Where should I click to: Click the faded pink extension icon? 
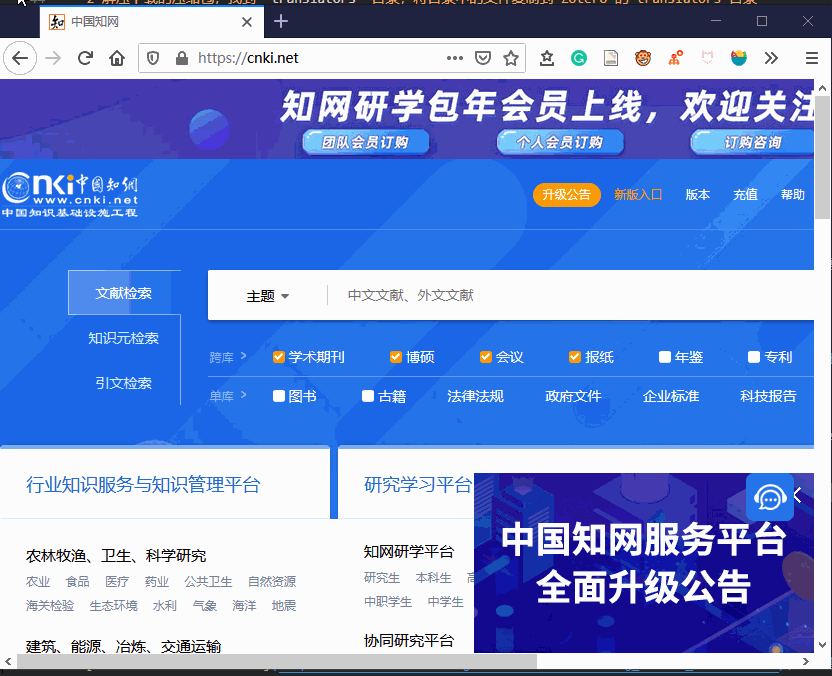[707, 57]
